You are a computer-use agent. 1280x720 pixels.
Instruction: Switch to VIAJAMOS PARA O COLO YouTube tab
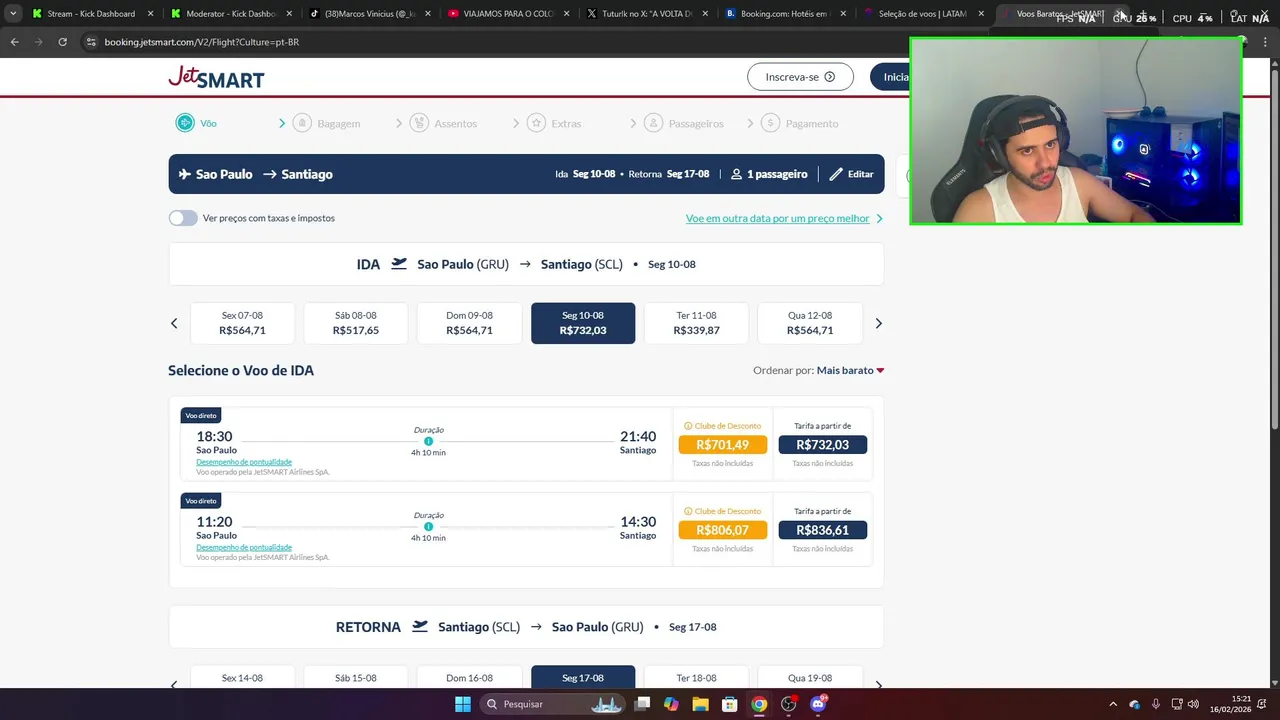509,14
